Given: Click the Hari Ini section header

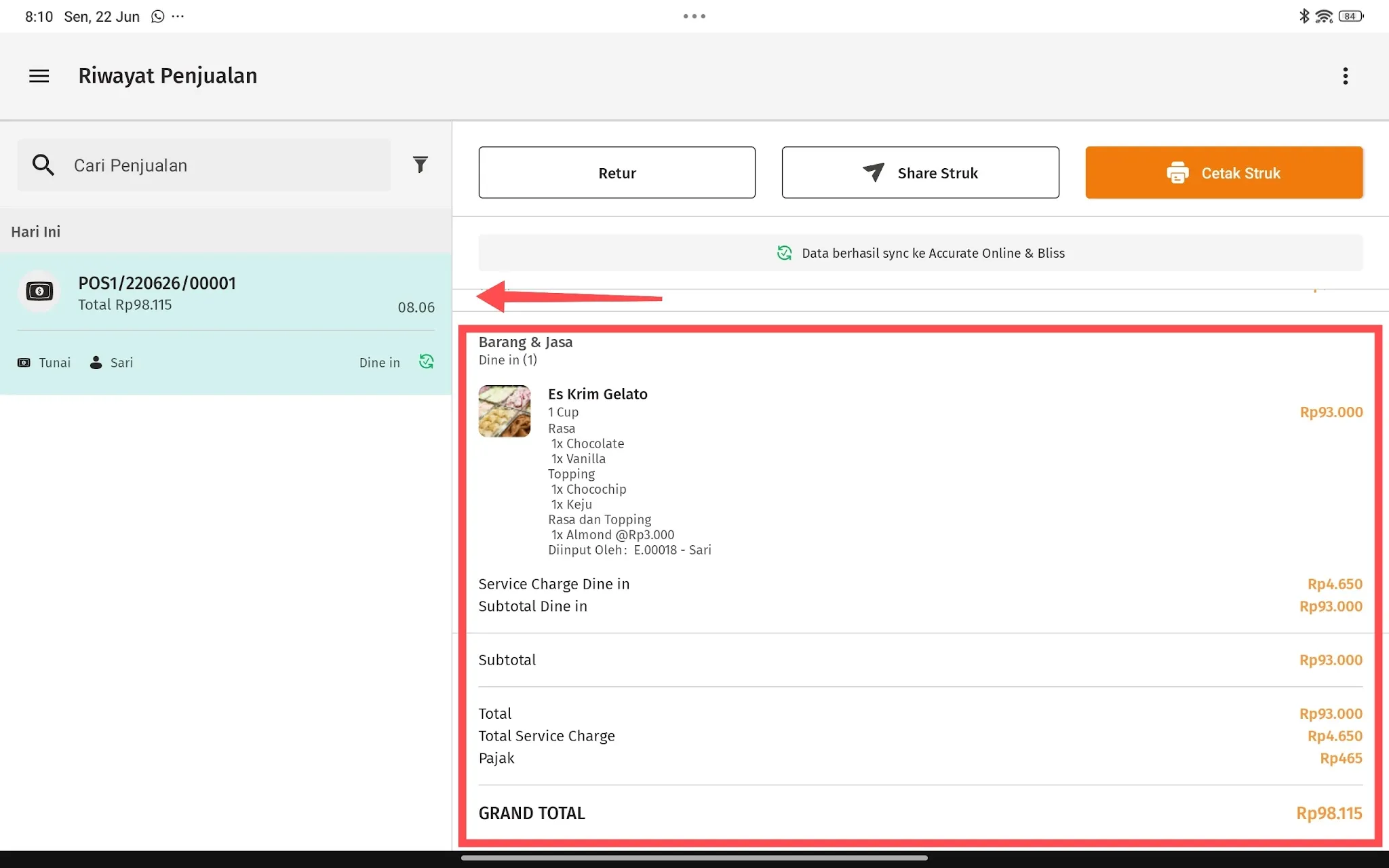Looking at the screenshot, I should click(36, 232).
